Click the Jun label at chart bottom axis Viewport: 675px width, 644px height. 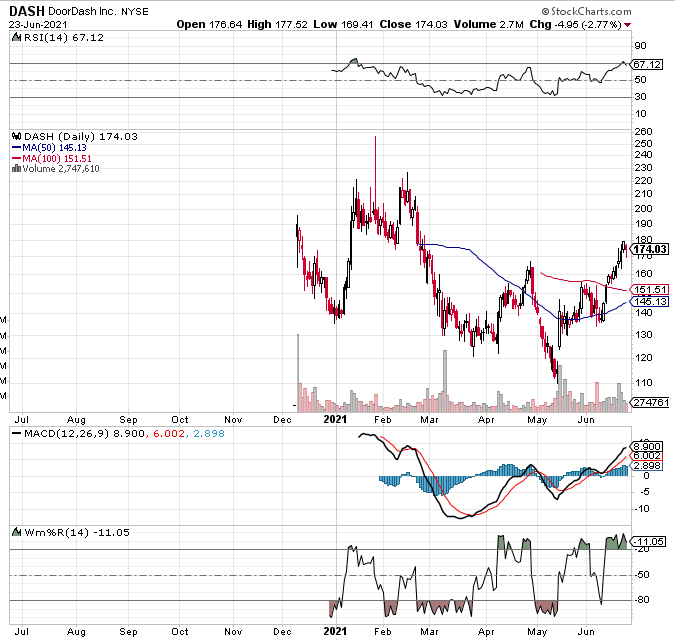[x=586, y=632]
